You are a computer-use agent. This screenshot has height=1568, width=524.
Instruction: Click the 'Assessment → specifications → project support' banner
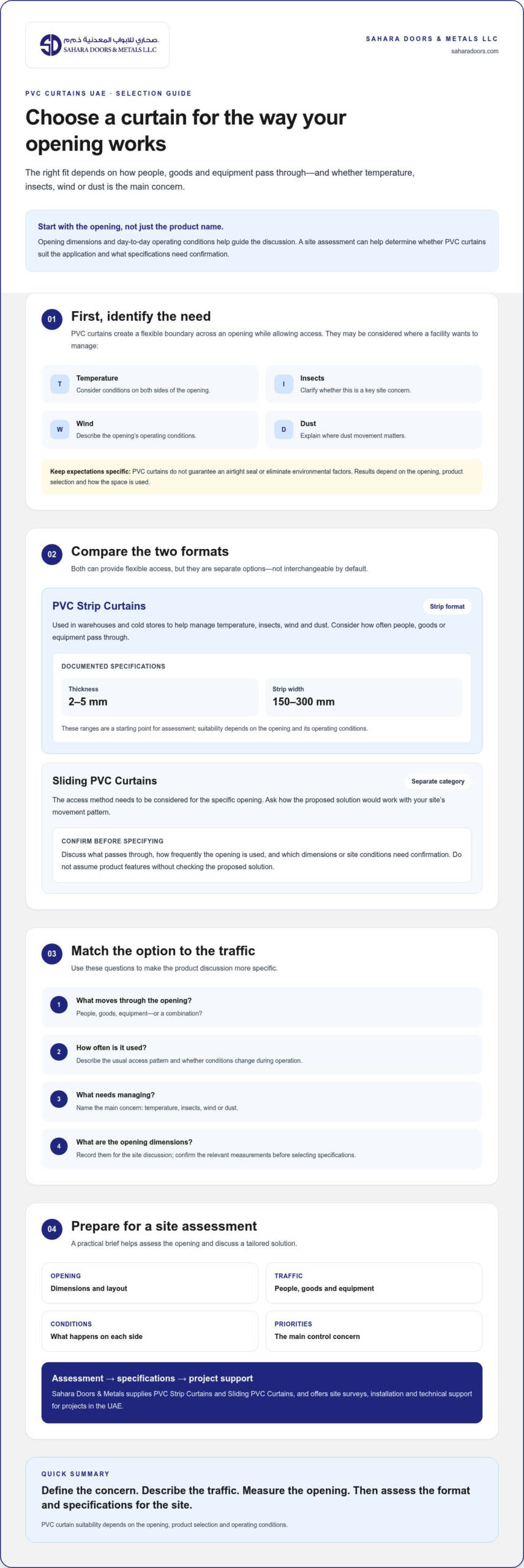(262, 1392)
